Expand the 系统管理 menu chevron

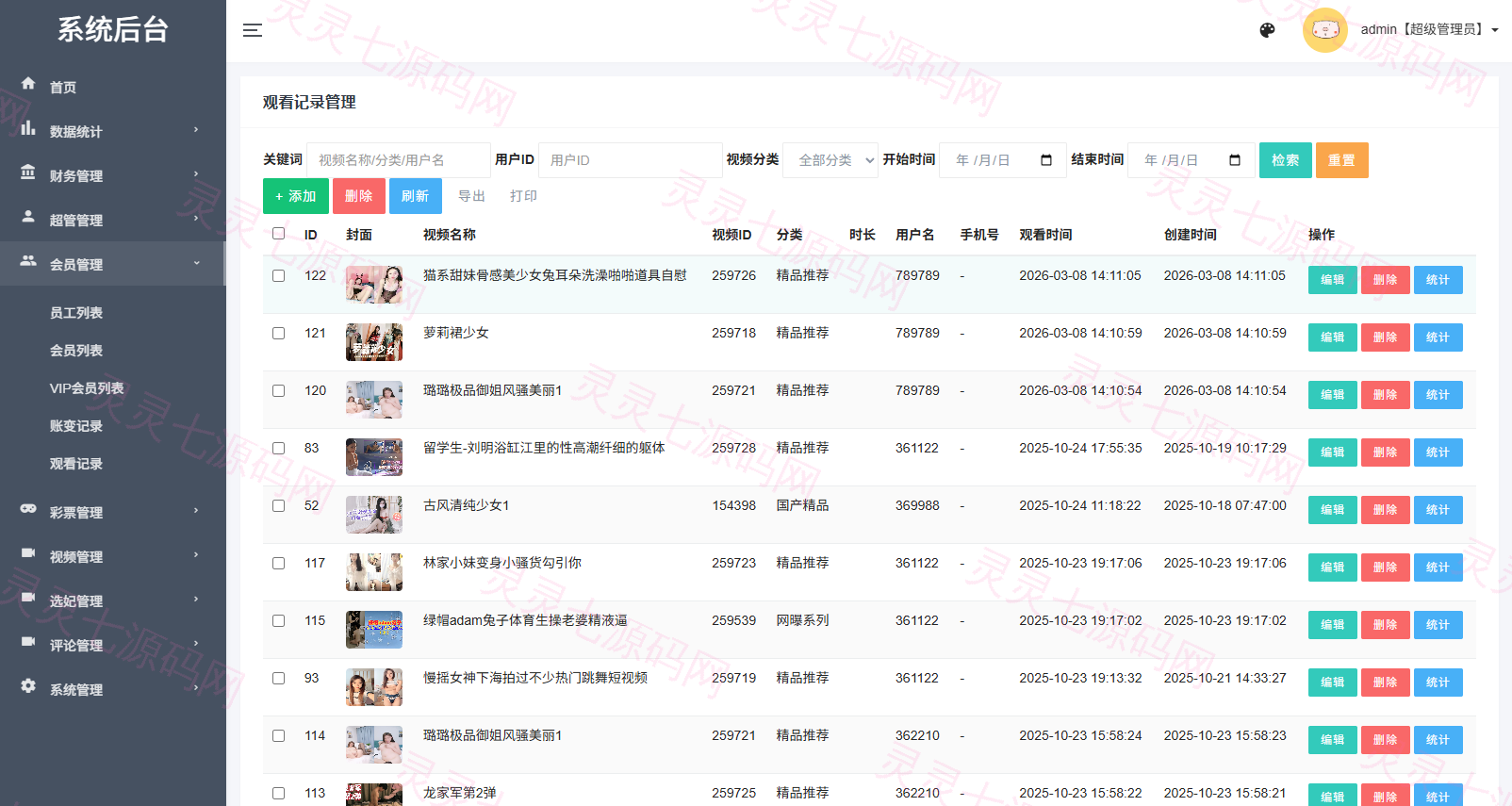click(196, 687)
